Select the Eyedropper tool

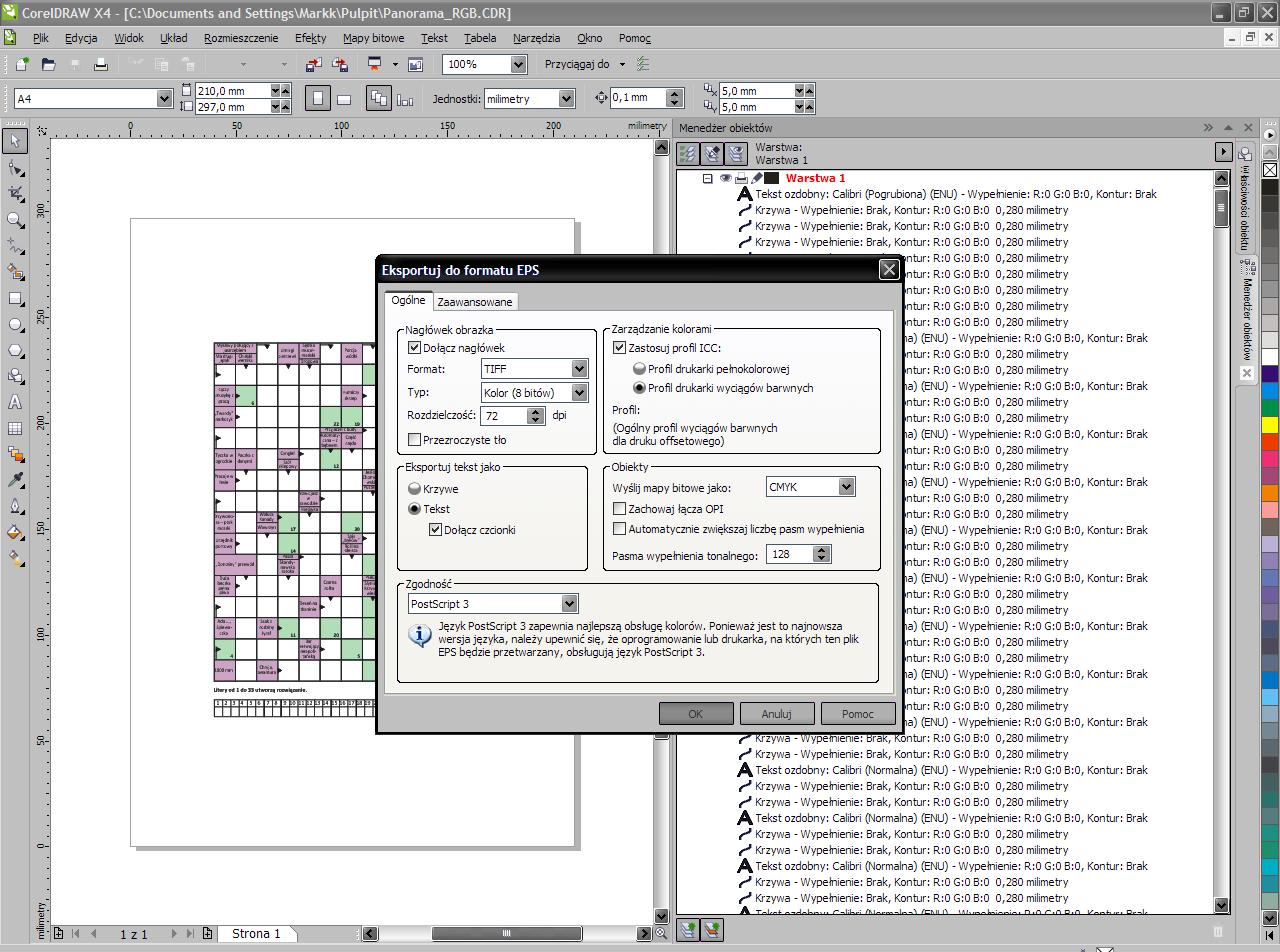pos(15,480)
